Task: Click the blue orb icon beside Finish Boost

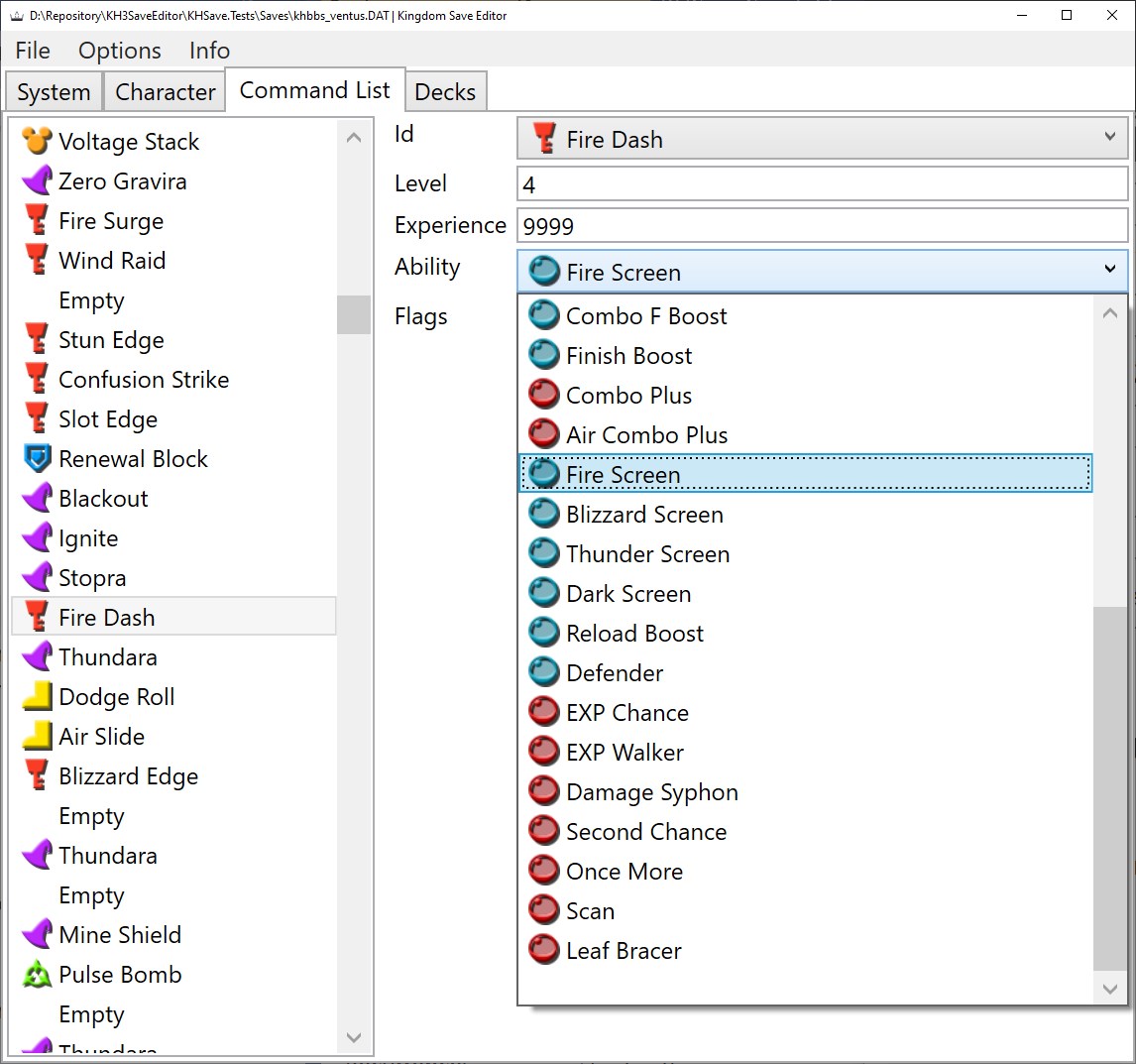Action: [544, 355]
